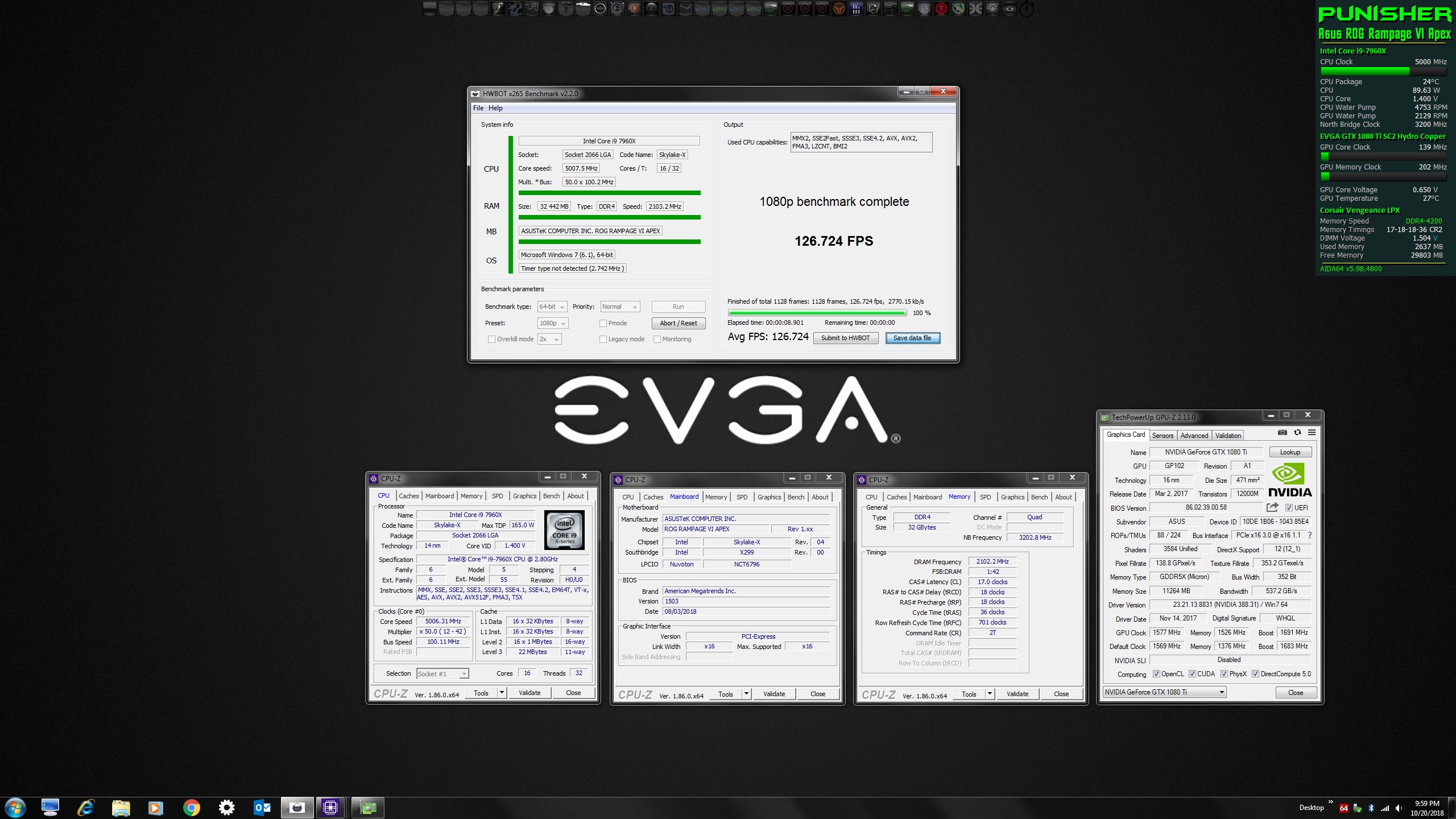Click Validate in the Memory CPU-Z window

click(1017, 694)
